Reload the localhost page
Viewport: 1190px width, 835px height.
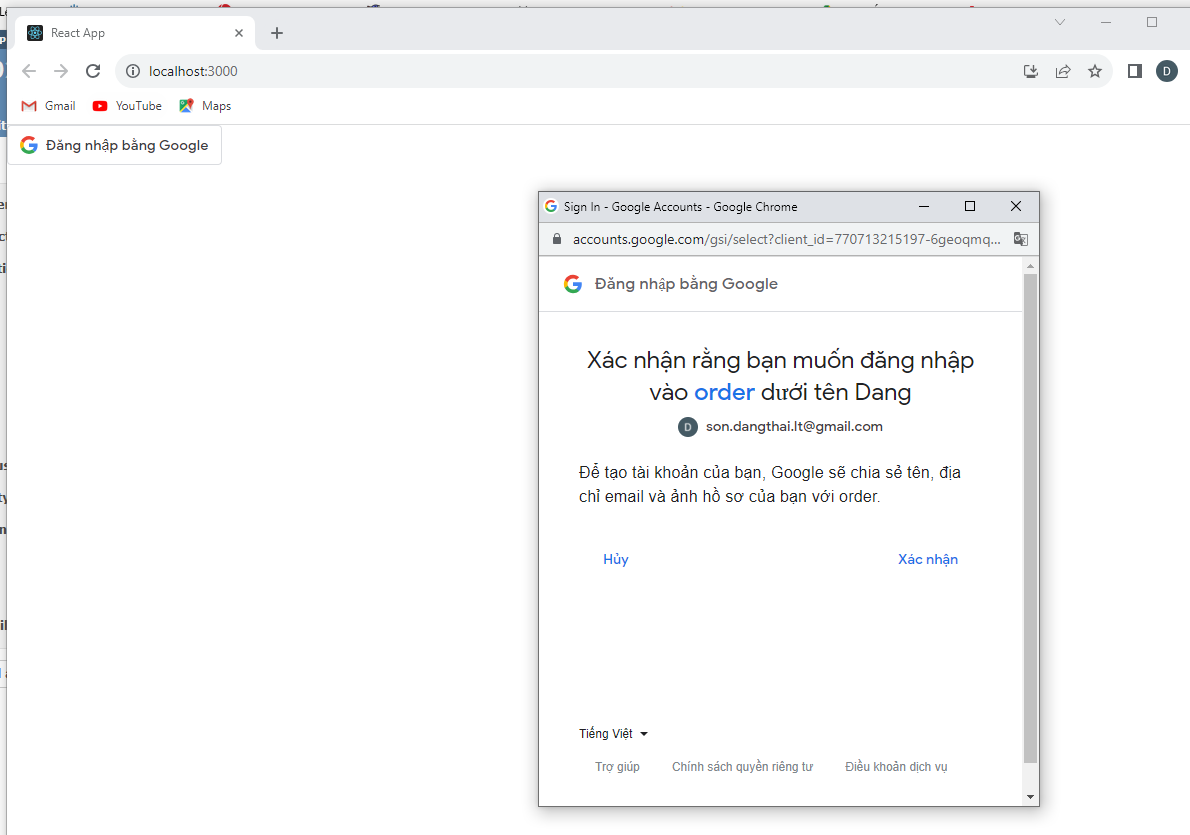pyautogui.click(x=93, y=71)
